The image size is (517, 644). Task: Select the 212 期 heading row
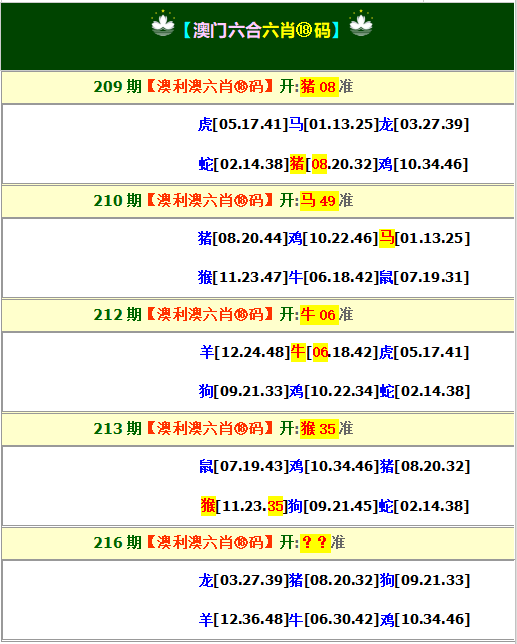coord(258,315)
